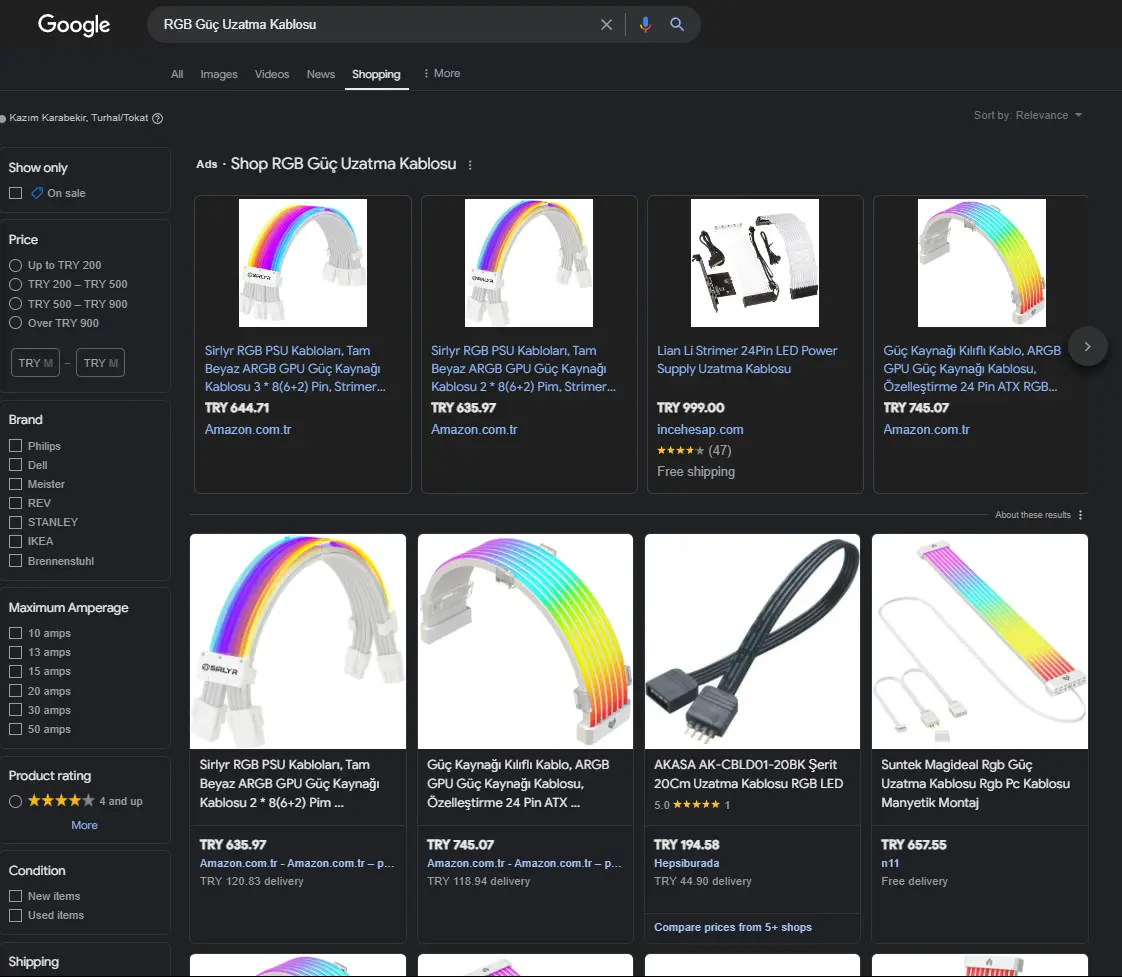The image size is (1122, 977).
Task: Select TRY 200 – TRY 500 range
Action: (15, 284)
